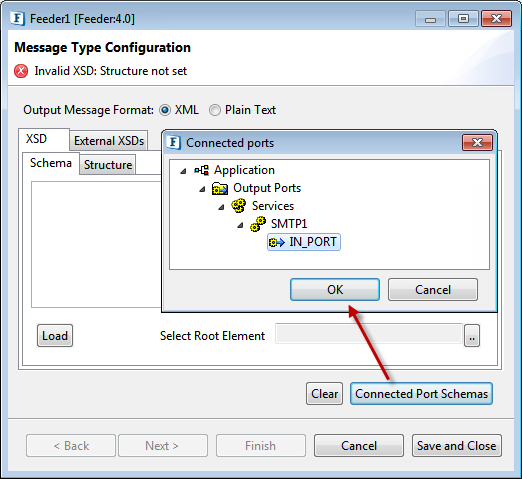Click the Application tree node icon
This screenshot has height=479, width=522.
point(202,170)
